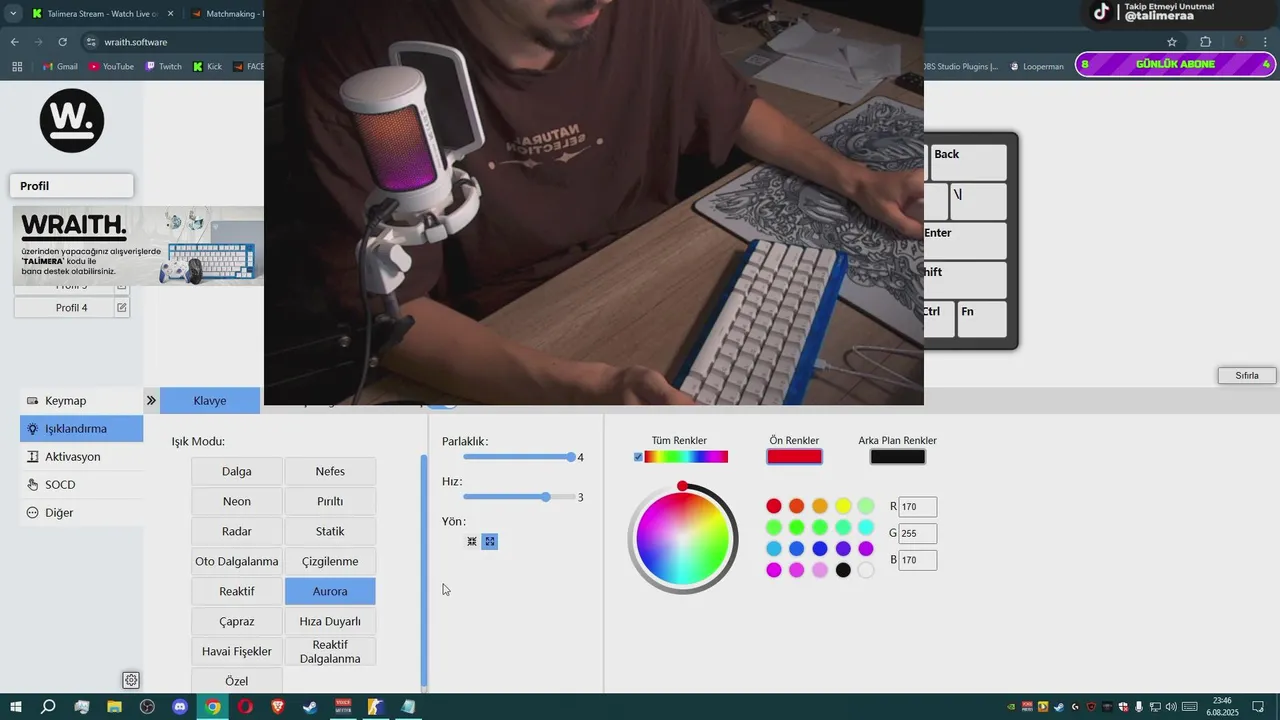Click the Sıfırla reset button
1280x720 pixels.
pyautogui.click(x=1247, y=376)
